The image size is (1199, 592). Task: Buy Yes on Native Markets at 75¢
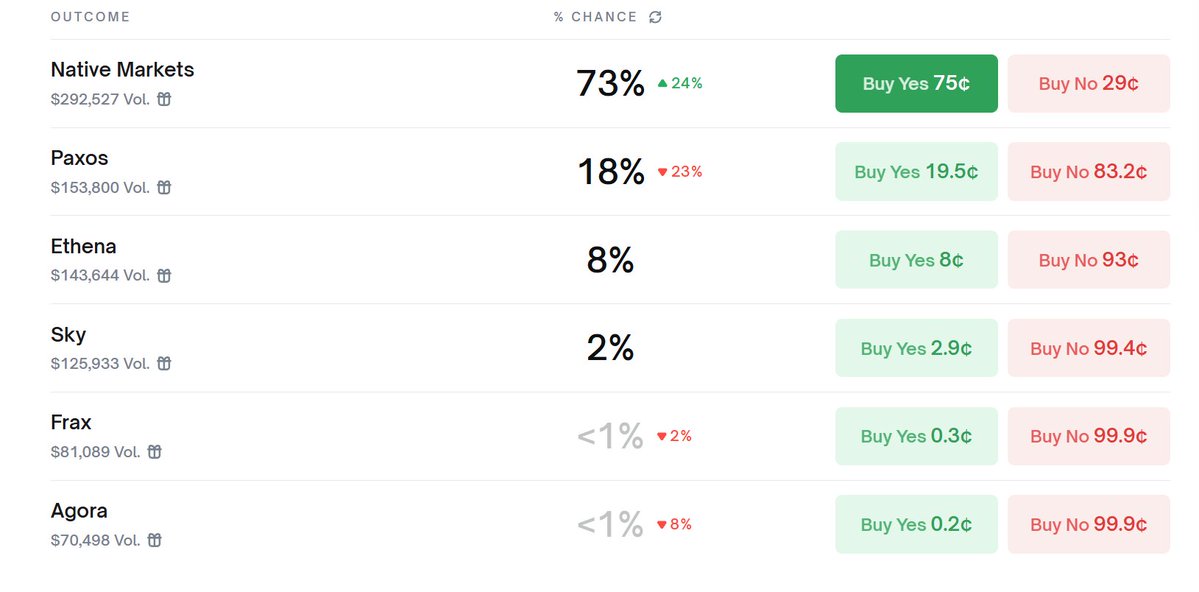[x=916, y=83]
